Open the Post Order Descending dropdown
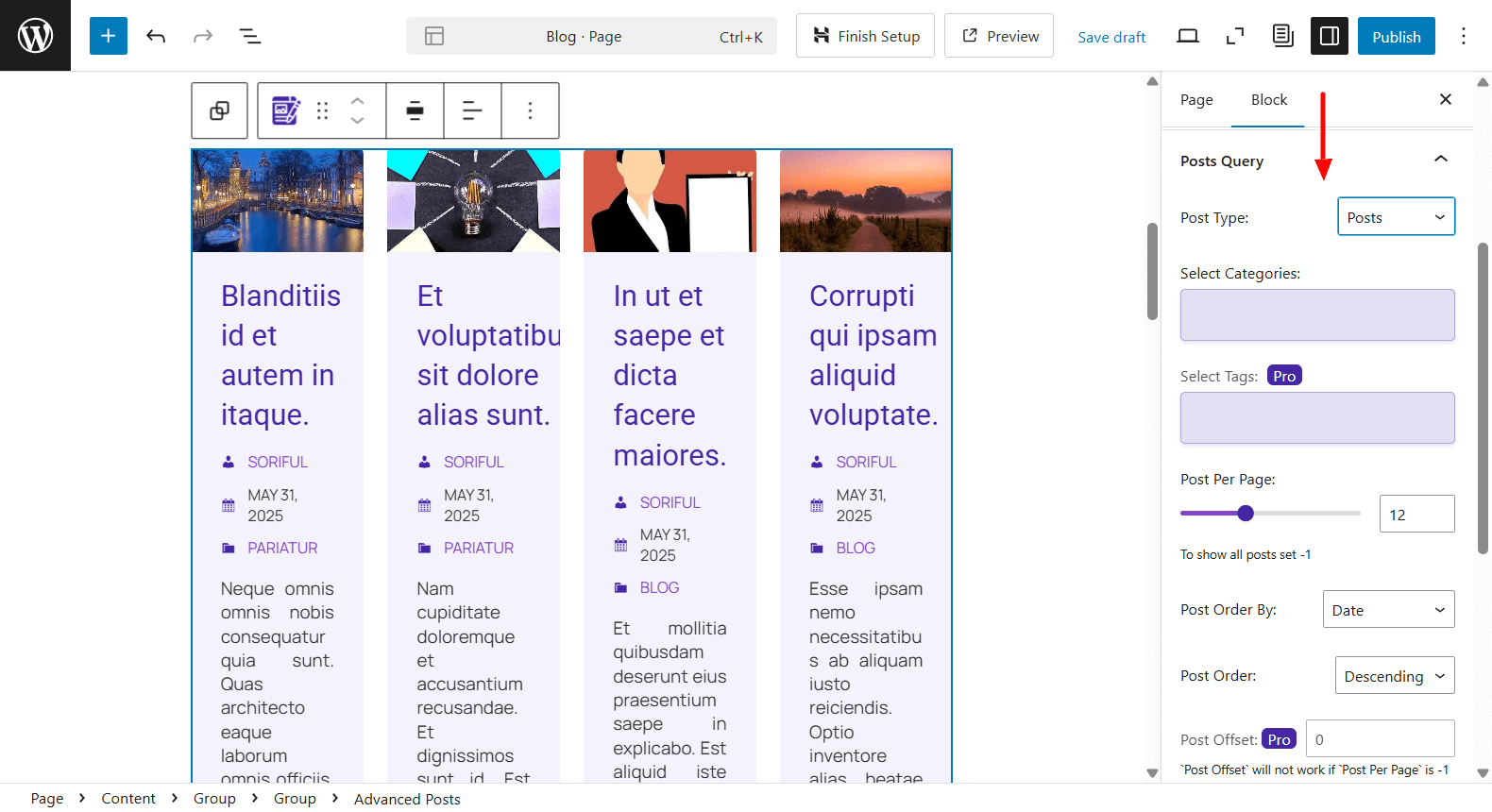 [x=1394, y=676]
